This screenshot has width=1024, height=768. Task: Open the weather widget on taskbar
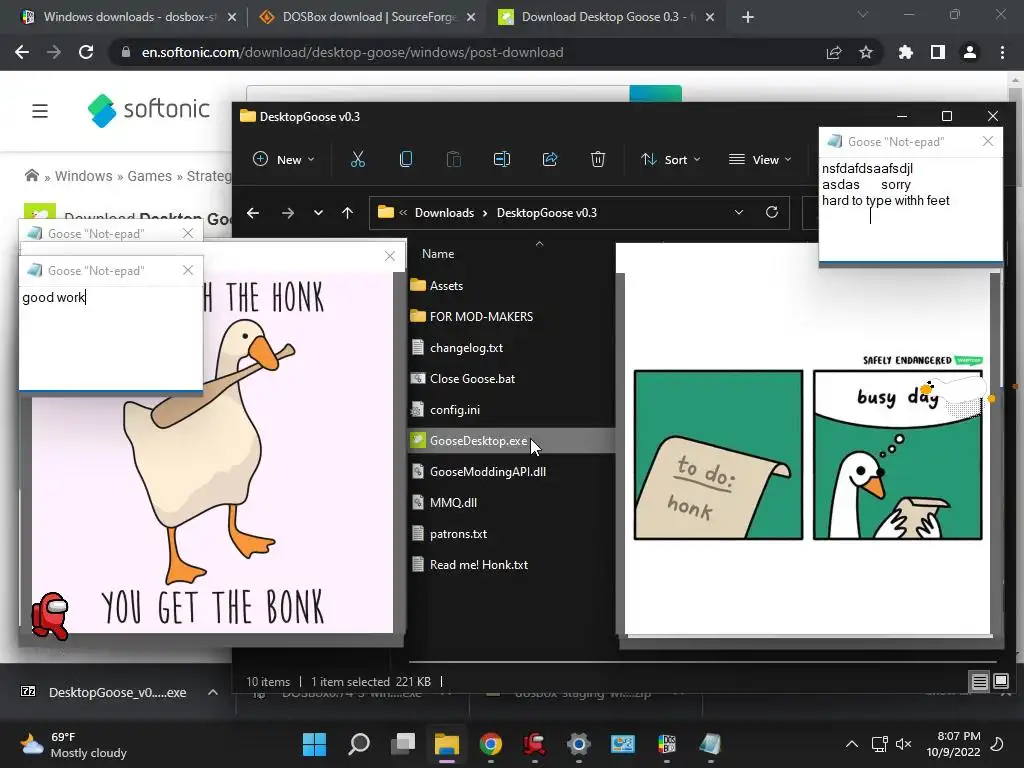click(x=73, y=744)
